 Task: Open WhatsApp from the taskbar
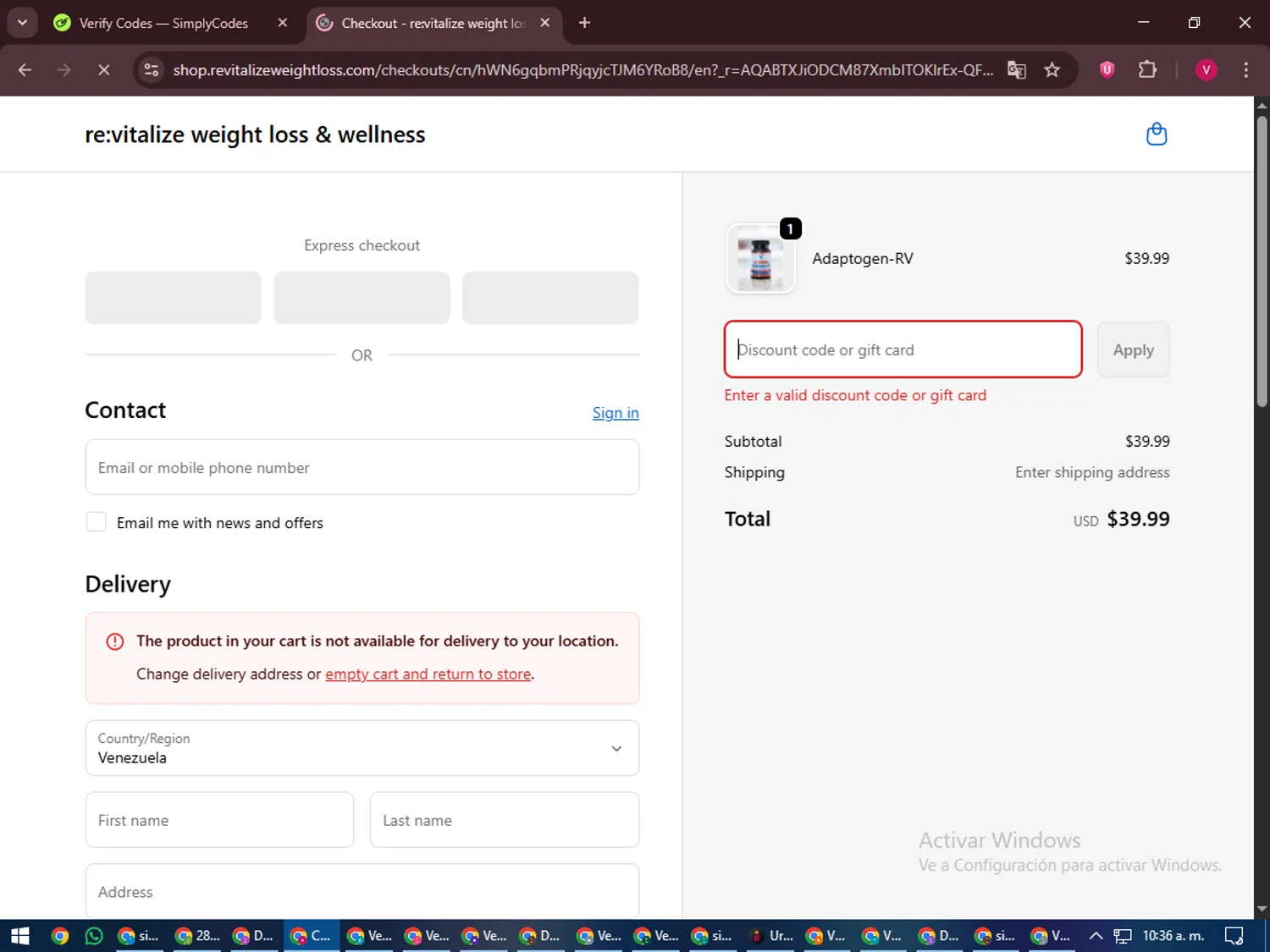tap(94, 936)
